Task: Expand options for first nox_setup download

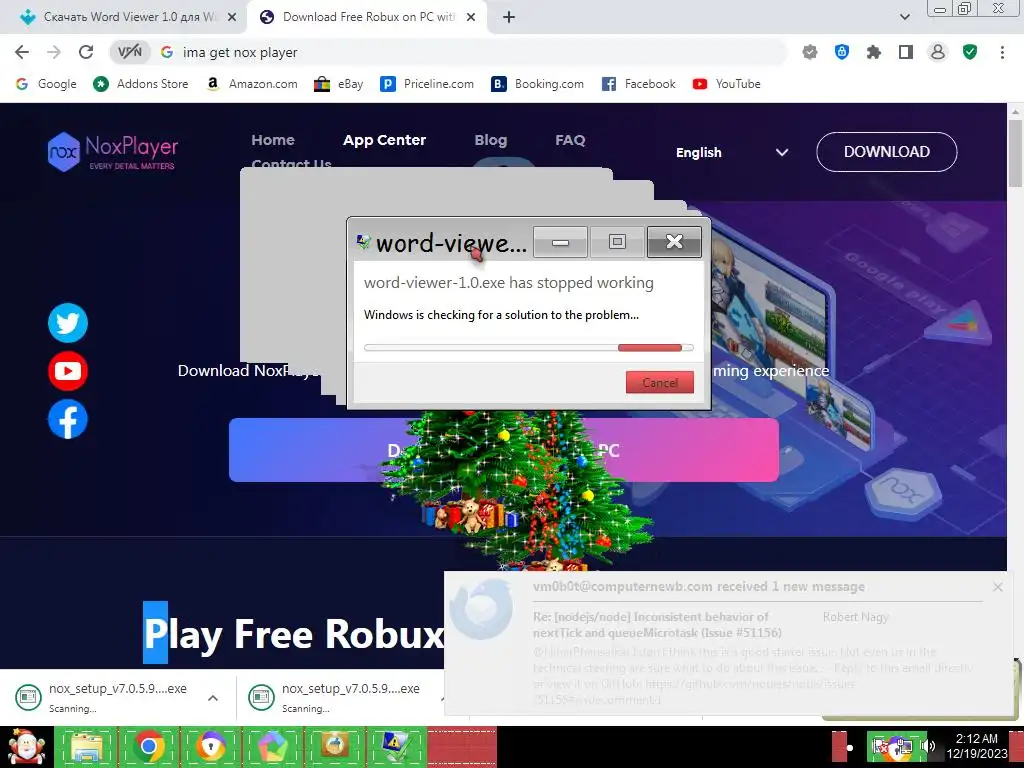Action: [x=213, y=697]
